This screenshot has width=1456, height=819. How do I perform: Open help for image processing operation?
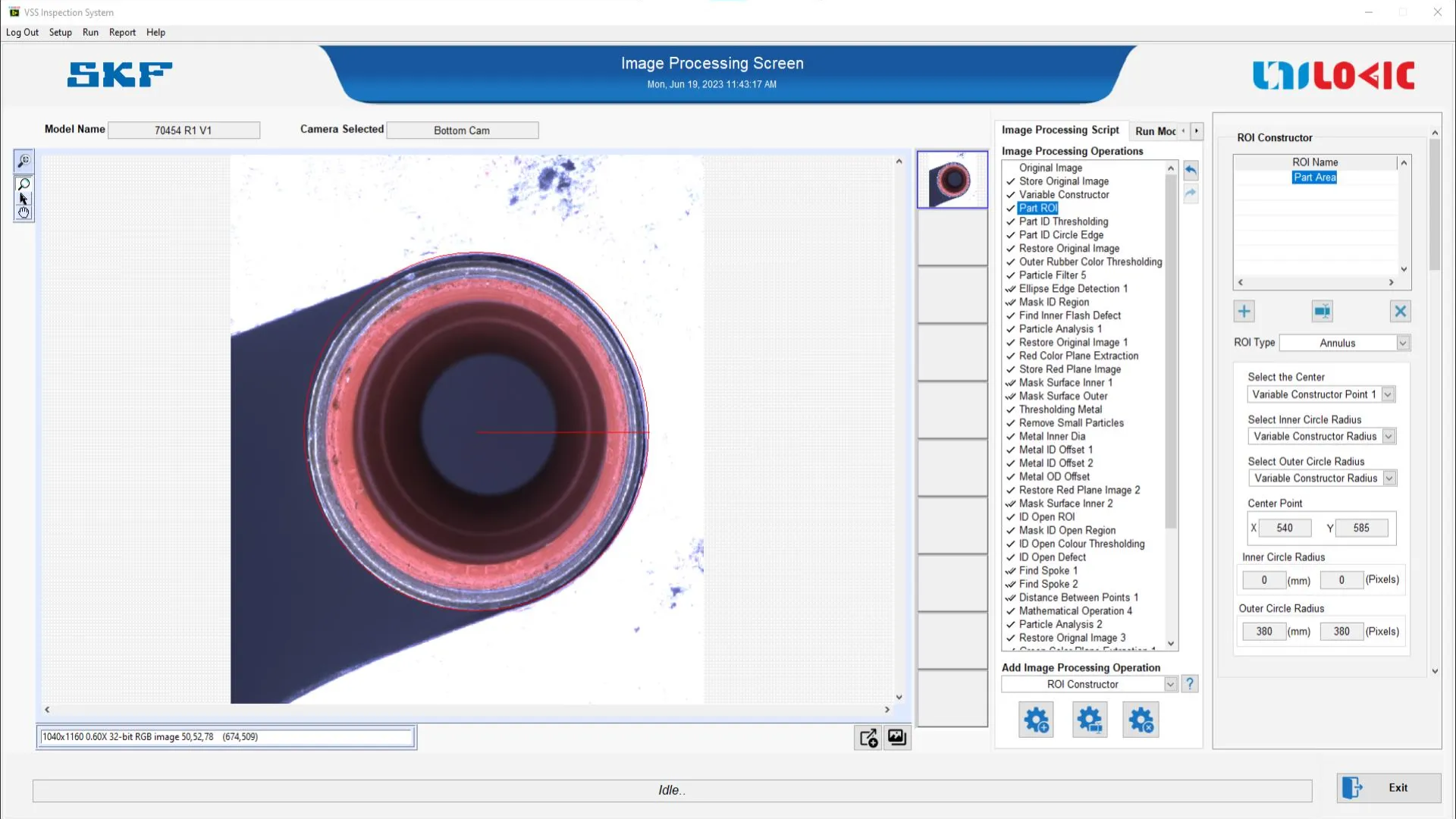click(1190, 684)
